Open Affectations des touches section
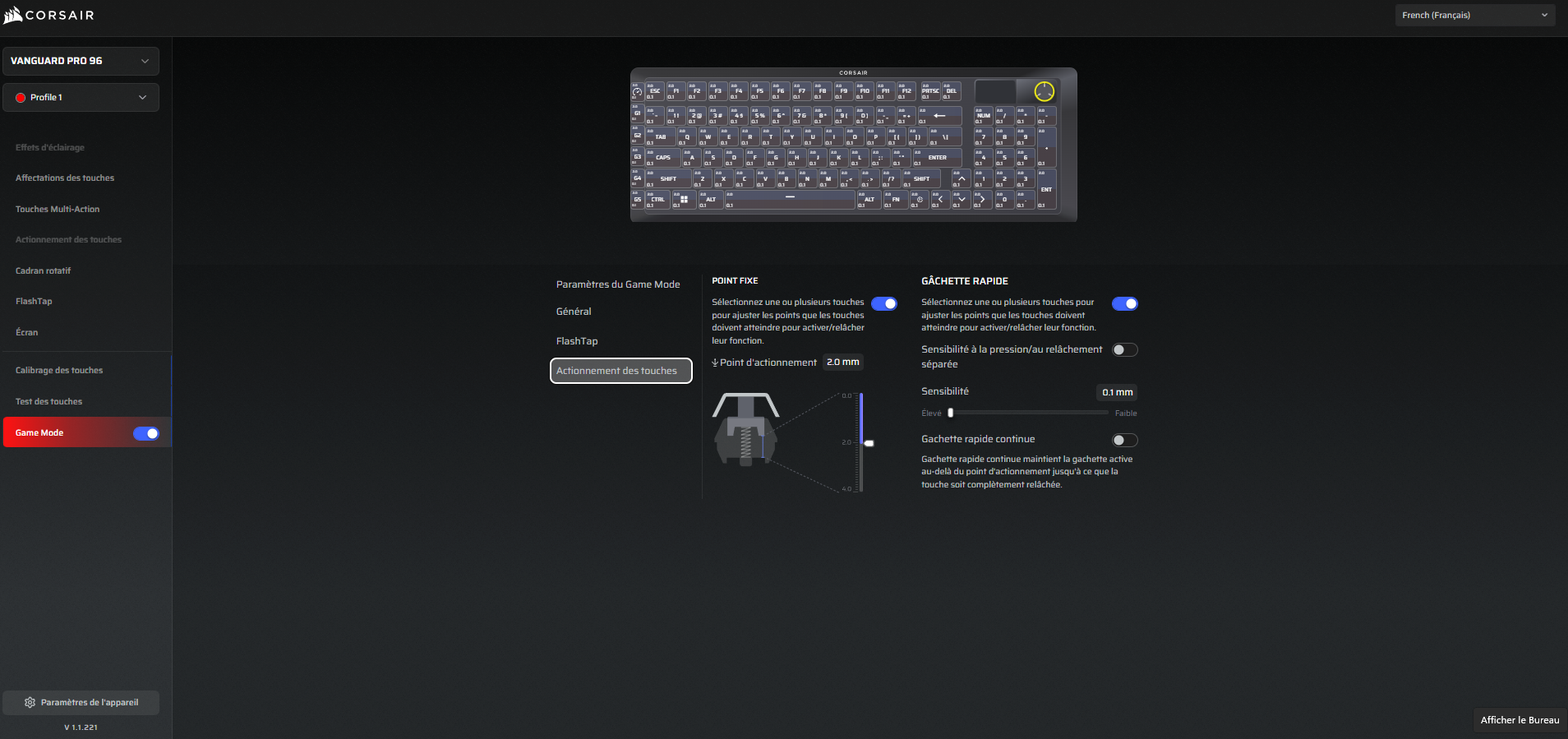The image size is (1568, 739). click(65, 178)
